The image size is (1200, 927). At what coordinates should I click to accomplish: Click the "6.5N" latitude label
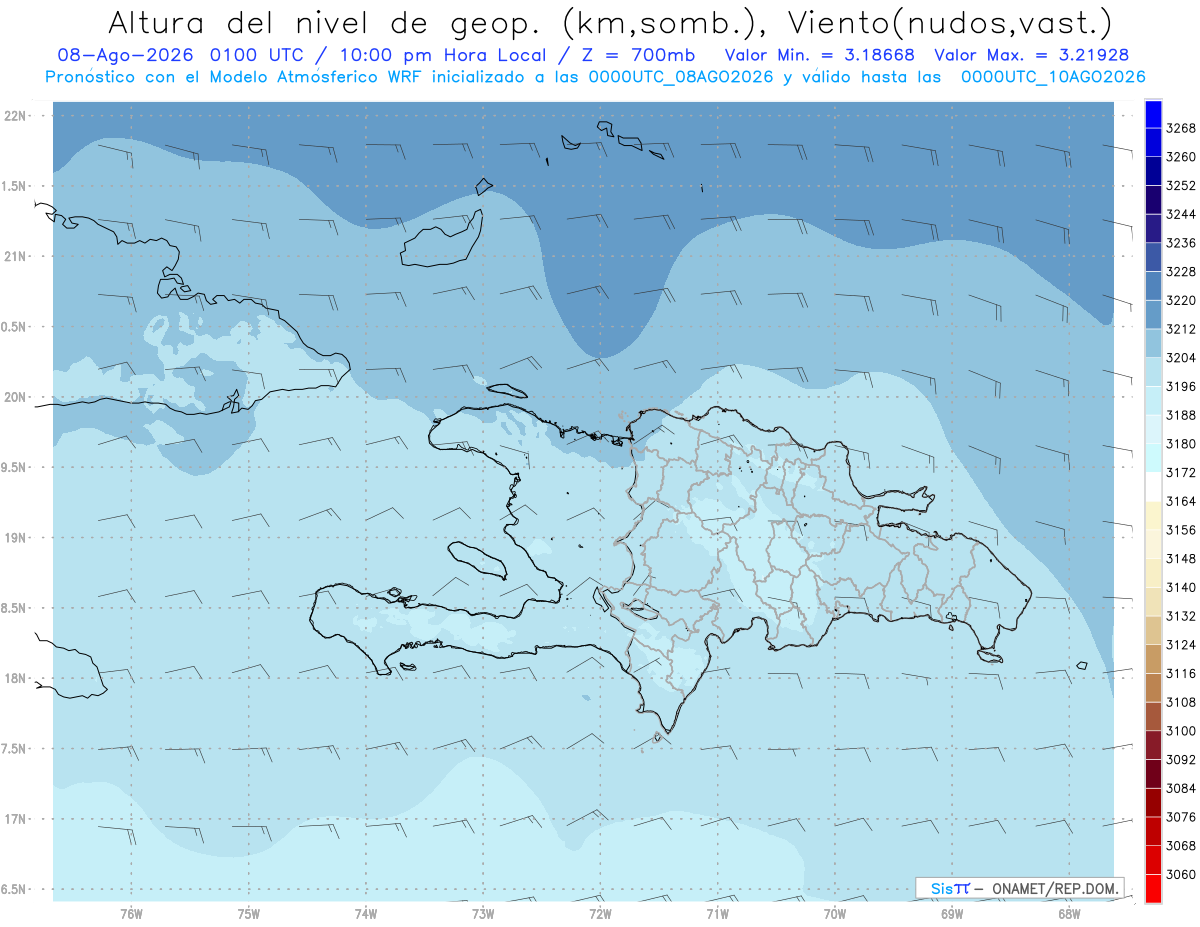[x=15, y=889]
